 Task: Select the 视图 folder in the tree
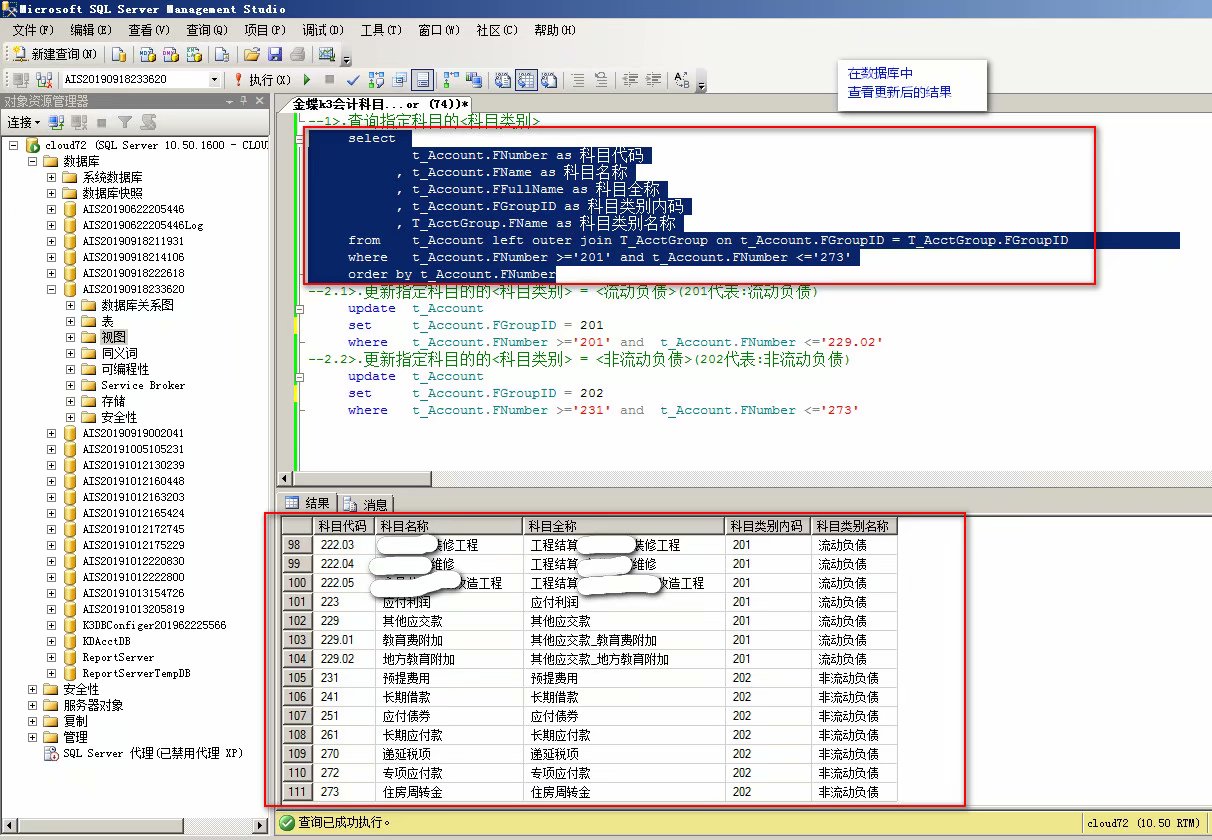tap(113, 337)
